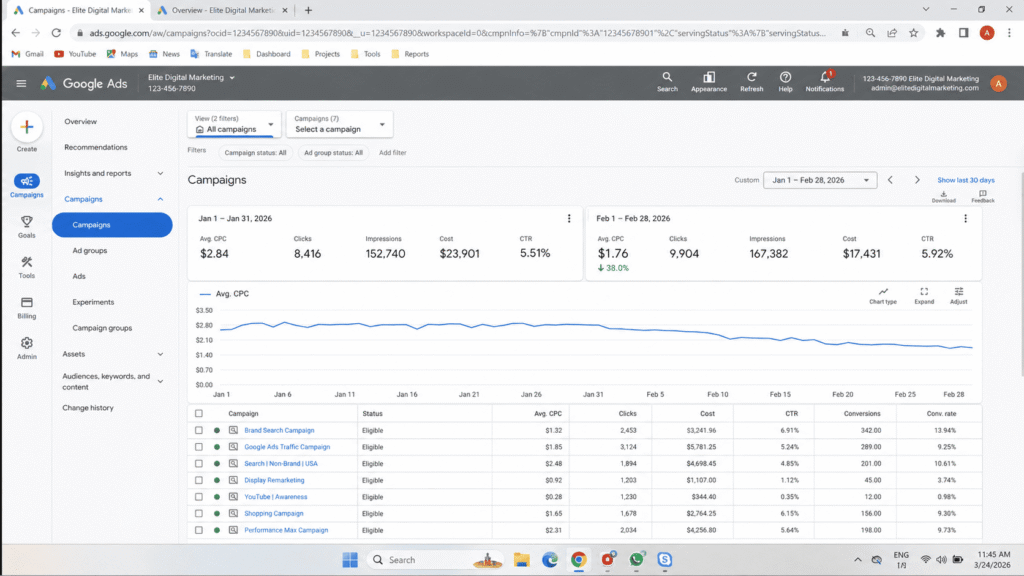Open the January summary card options menu
Viewport: 1024px width, 576px height.
(x=569, y=219)
